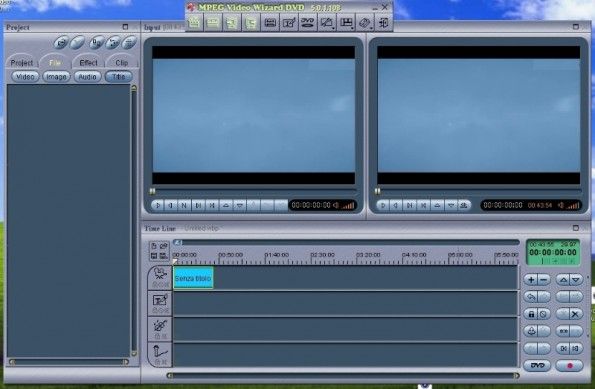The height and width of the screenshot is (389, 595).
Task: Click open folder icon beside timeline ruler
Action: (164, 246)
